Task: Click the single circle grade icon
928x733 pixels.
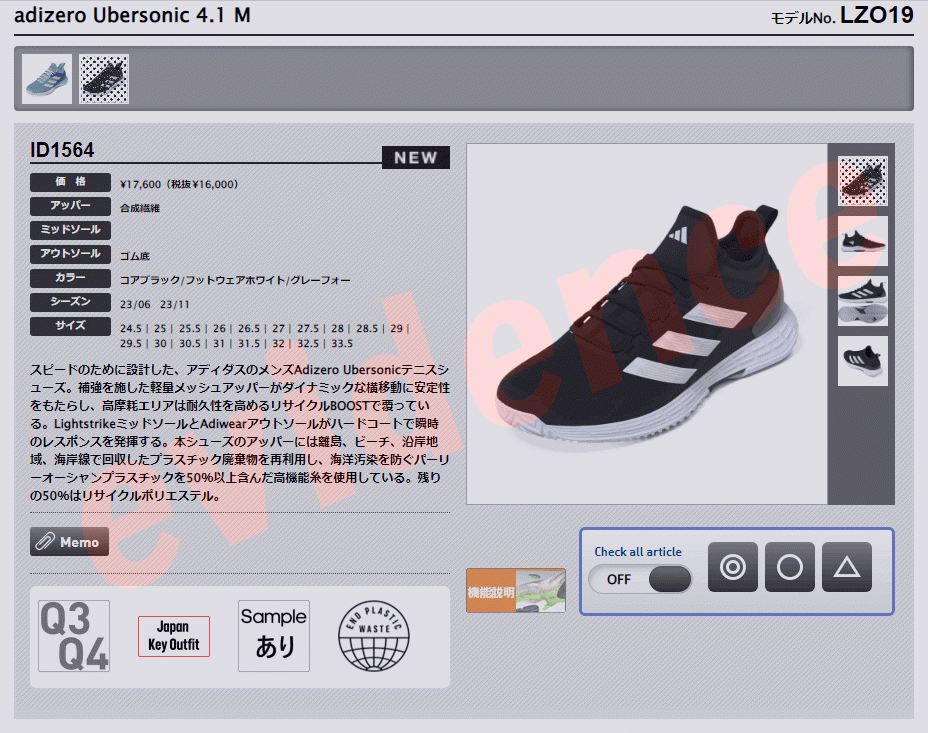Action: click(x=789, y=567)
